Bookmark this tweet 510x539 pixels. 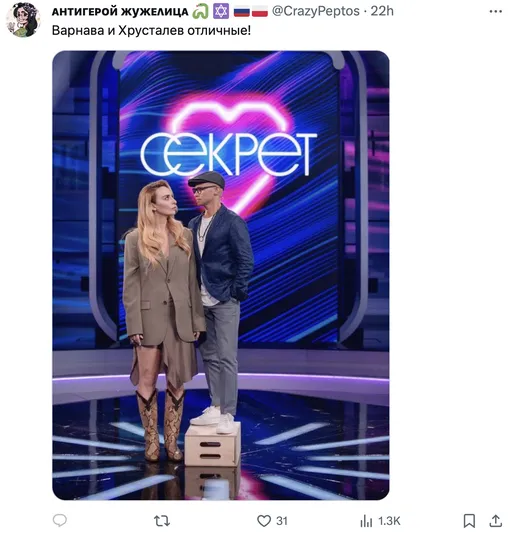469,521
